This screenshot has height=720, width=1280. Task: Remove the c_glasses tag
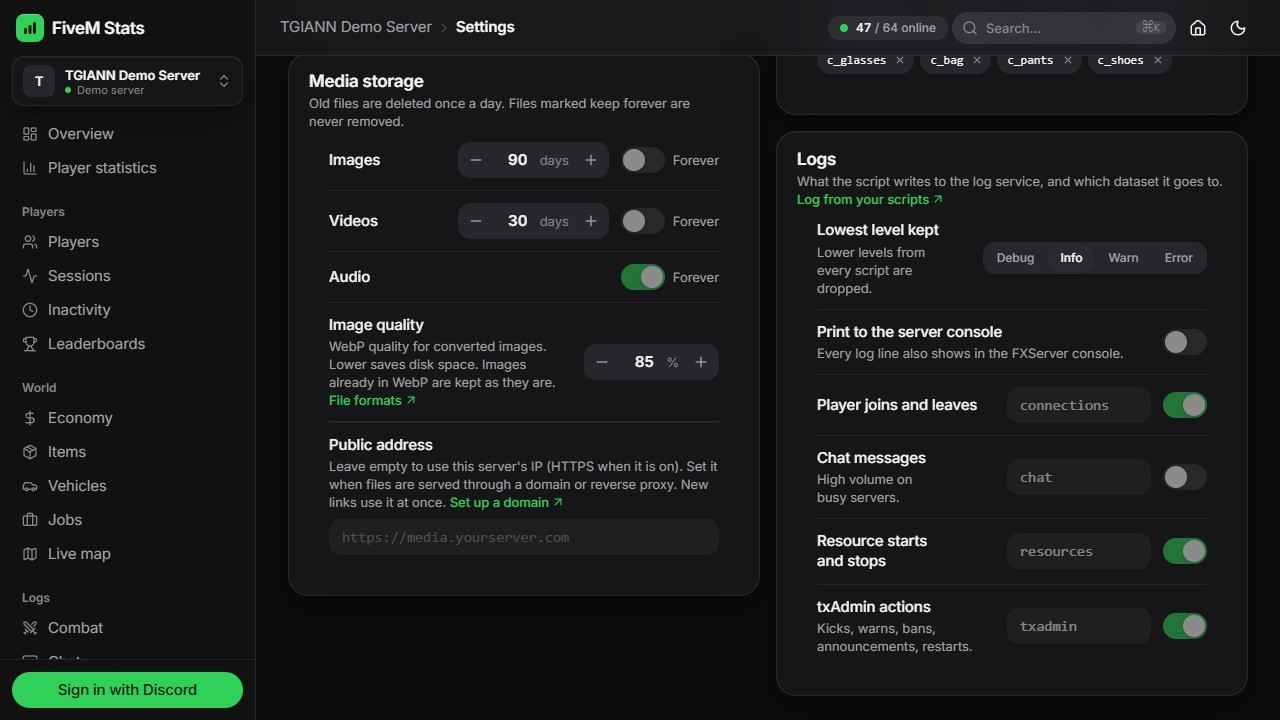pyautogui.click(x=900, y=60)
